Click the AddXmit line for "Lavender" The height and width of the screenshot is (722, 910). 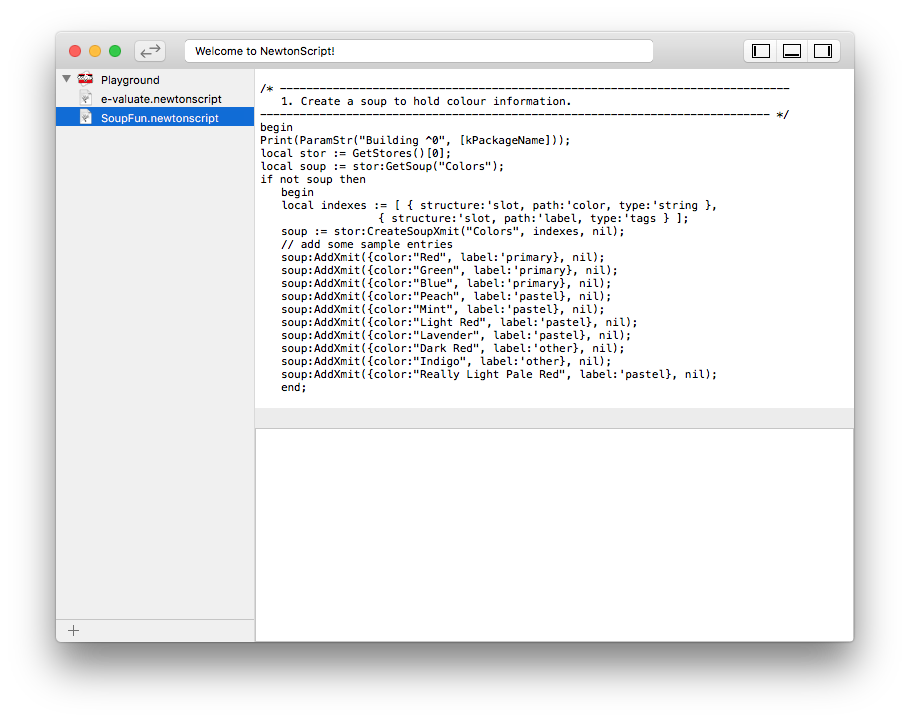(x=456, y=335)
